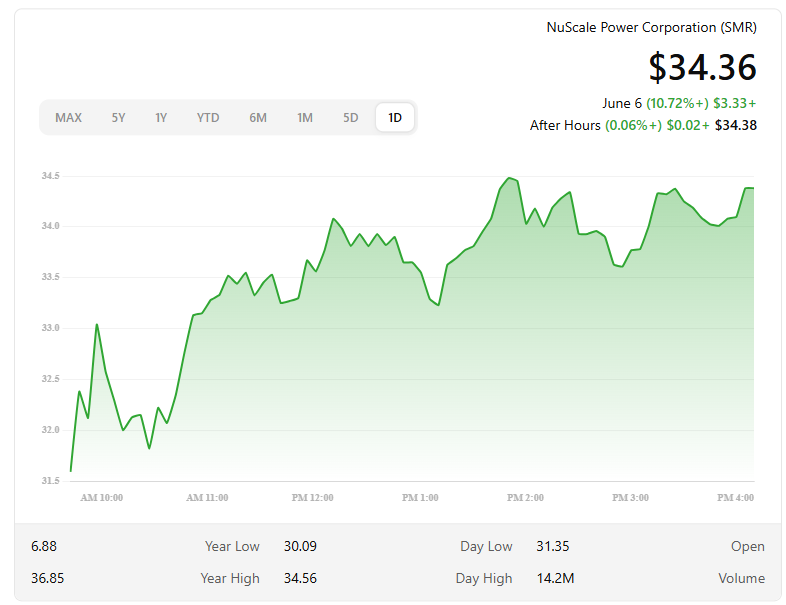
Task: Switch to the 6M range
Action: pos(258,118)
